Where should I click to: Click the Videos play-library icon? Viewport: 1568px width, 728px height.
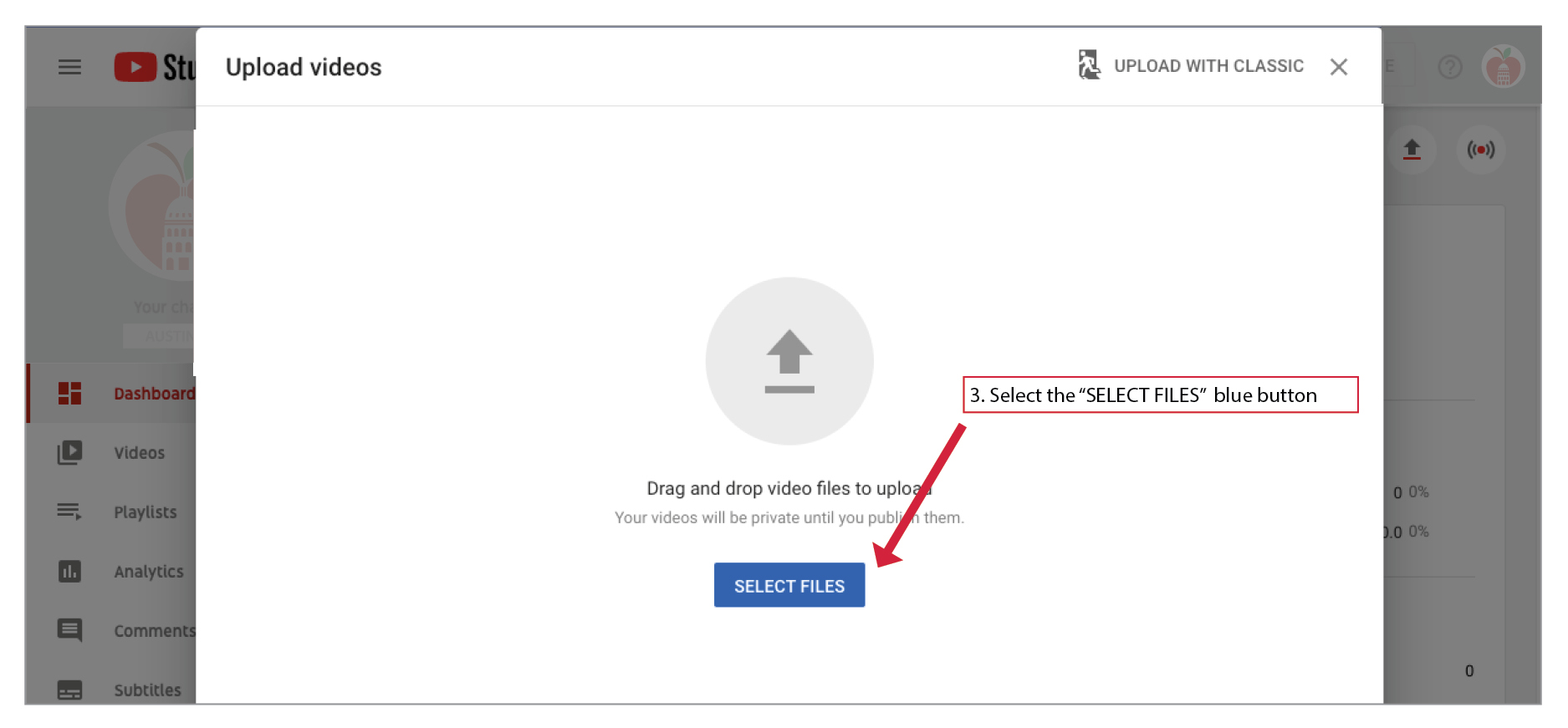click(69, 453)
